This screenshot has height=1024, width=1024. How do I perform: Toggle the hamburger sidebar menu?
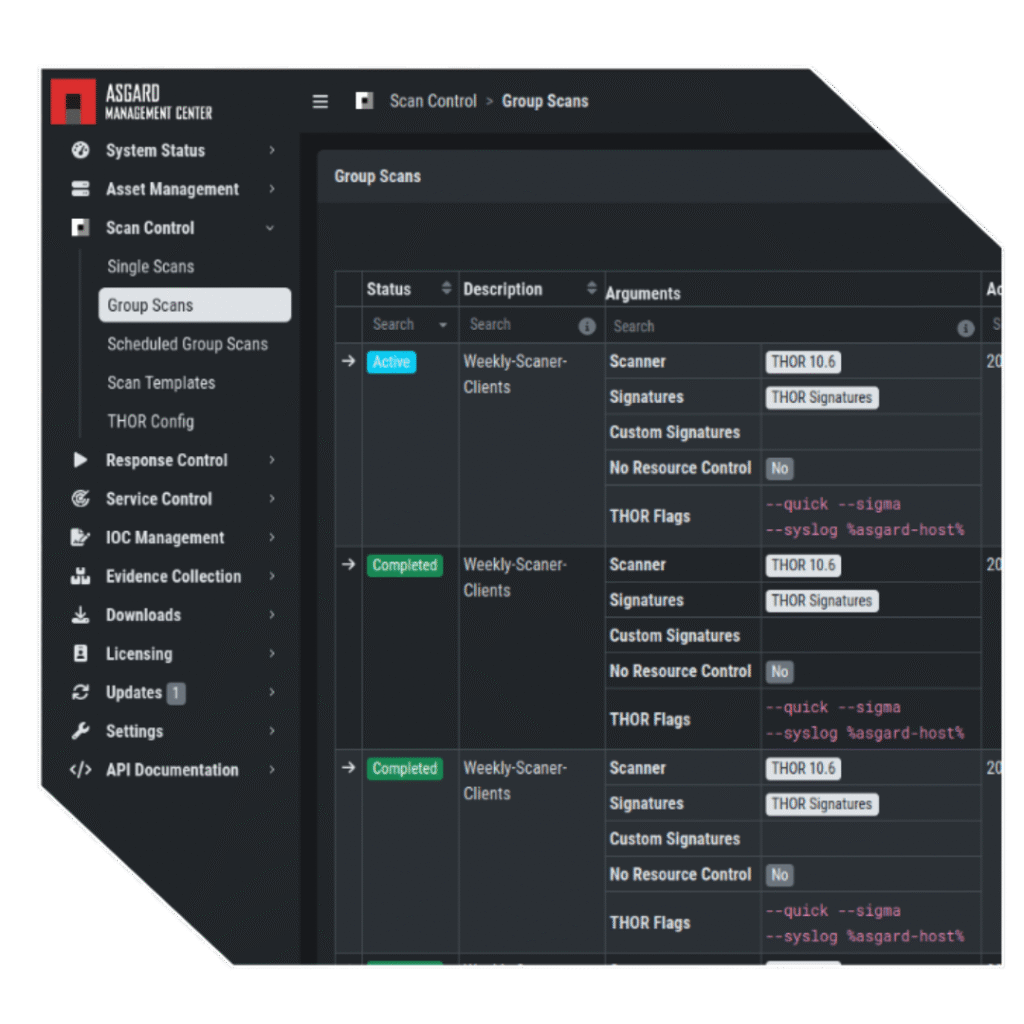click(320, 102)
